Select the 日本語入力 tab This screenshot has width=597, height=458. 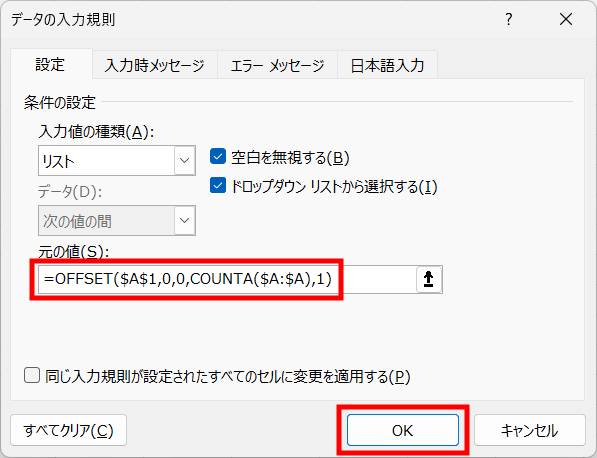pyautogui.click(x=387, y=65)
